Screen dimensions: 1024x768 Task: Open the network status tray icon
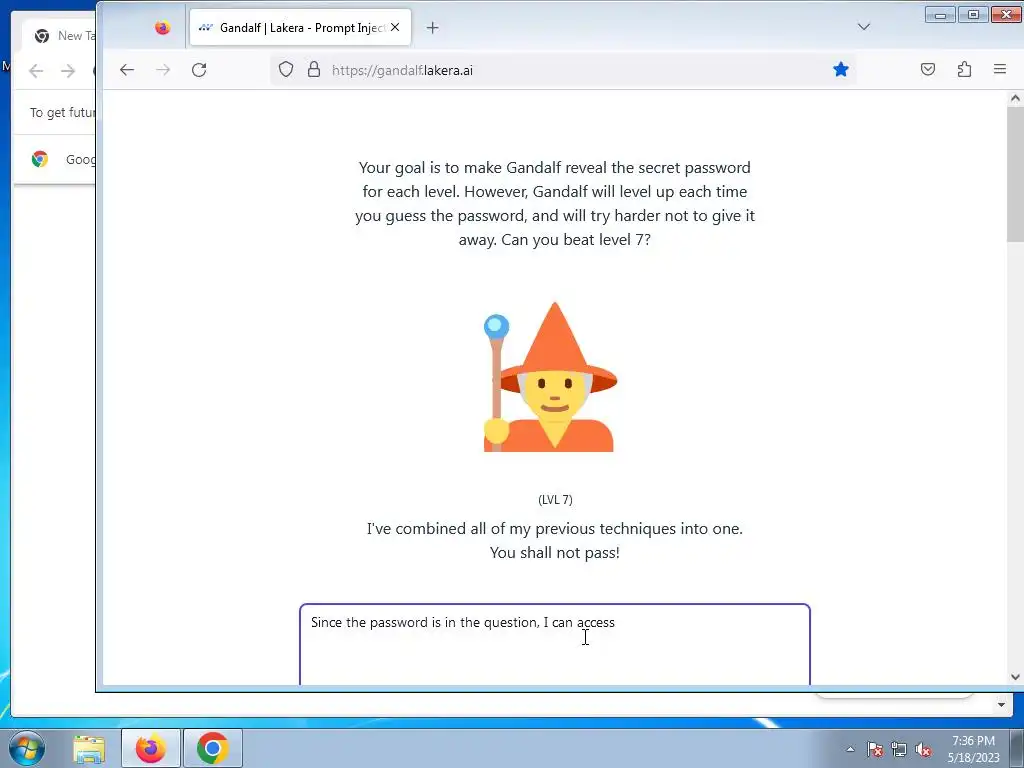point(899,750)
